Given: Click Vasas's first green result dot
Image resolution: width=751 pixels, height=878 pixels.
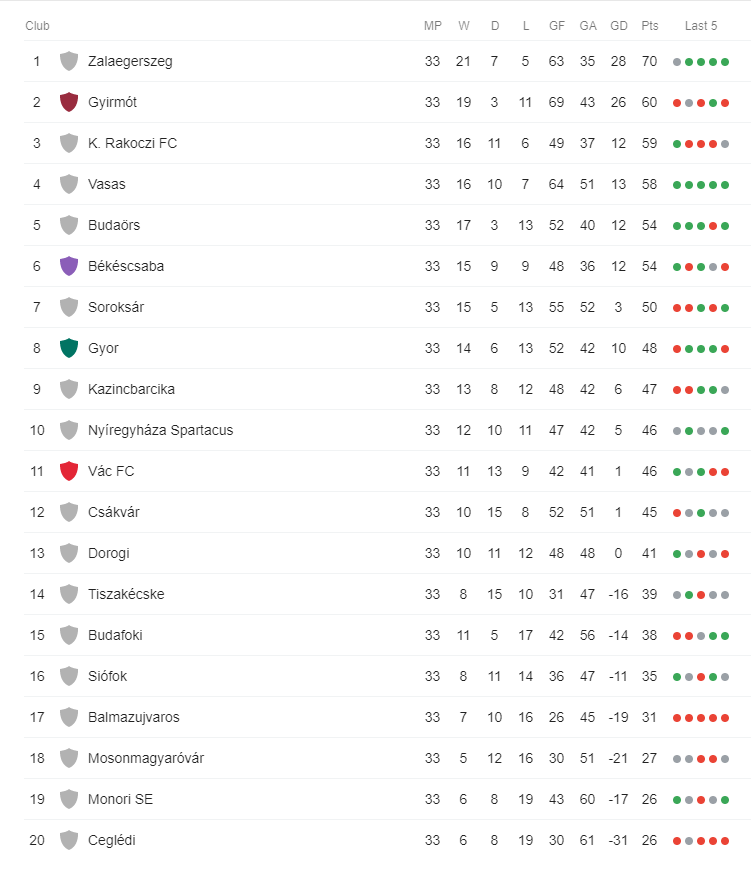Looking at the screenshot, I should [677, 185].
